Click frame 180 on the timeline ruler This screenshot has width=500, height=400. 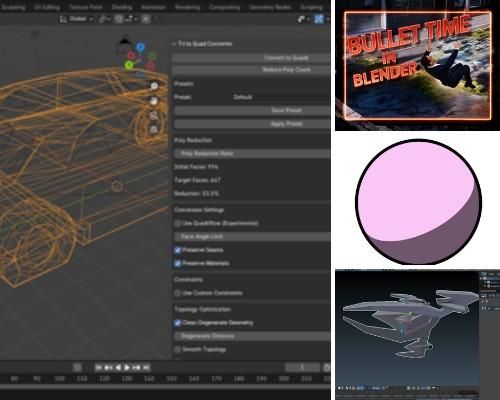click(239, 379)
